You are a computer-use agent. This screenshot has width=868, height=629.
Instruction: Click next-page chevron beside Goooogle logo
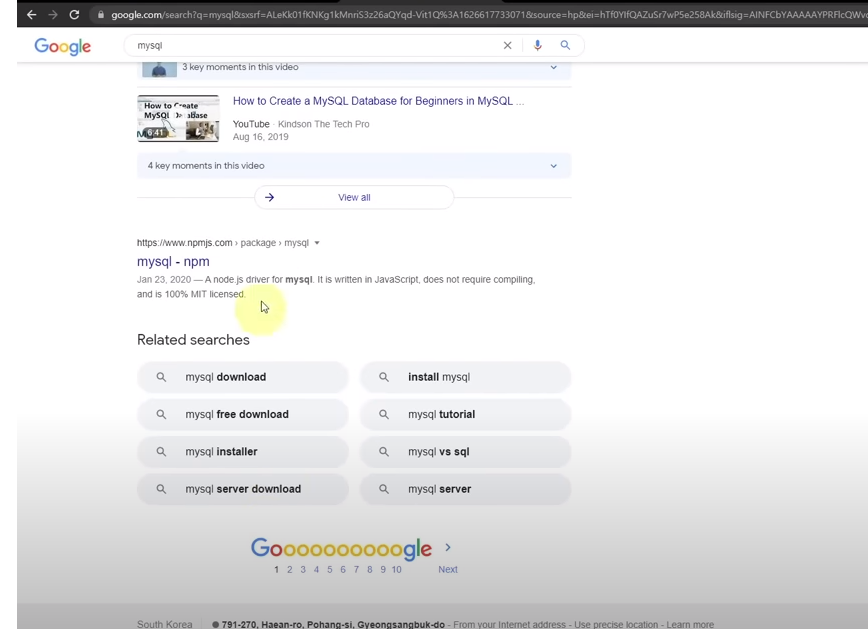tap(448, 548)
